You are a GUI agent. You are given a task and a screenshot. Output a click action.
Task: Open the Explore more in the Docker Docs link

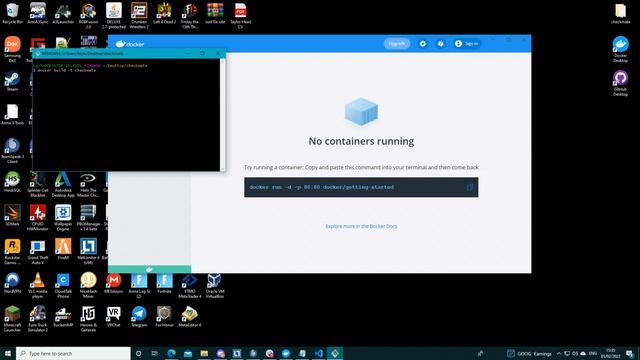361,226
